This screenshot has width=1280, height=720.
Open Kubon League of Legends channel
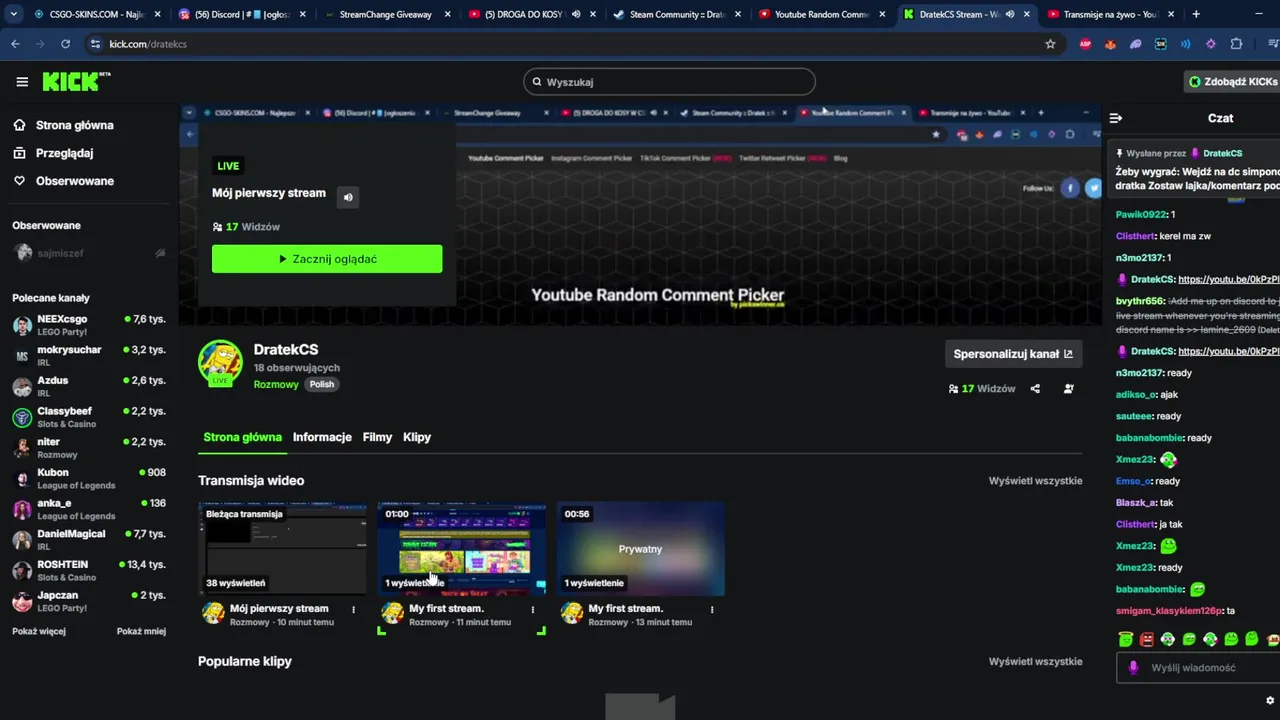89,478
